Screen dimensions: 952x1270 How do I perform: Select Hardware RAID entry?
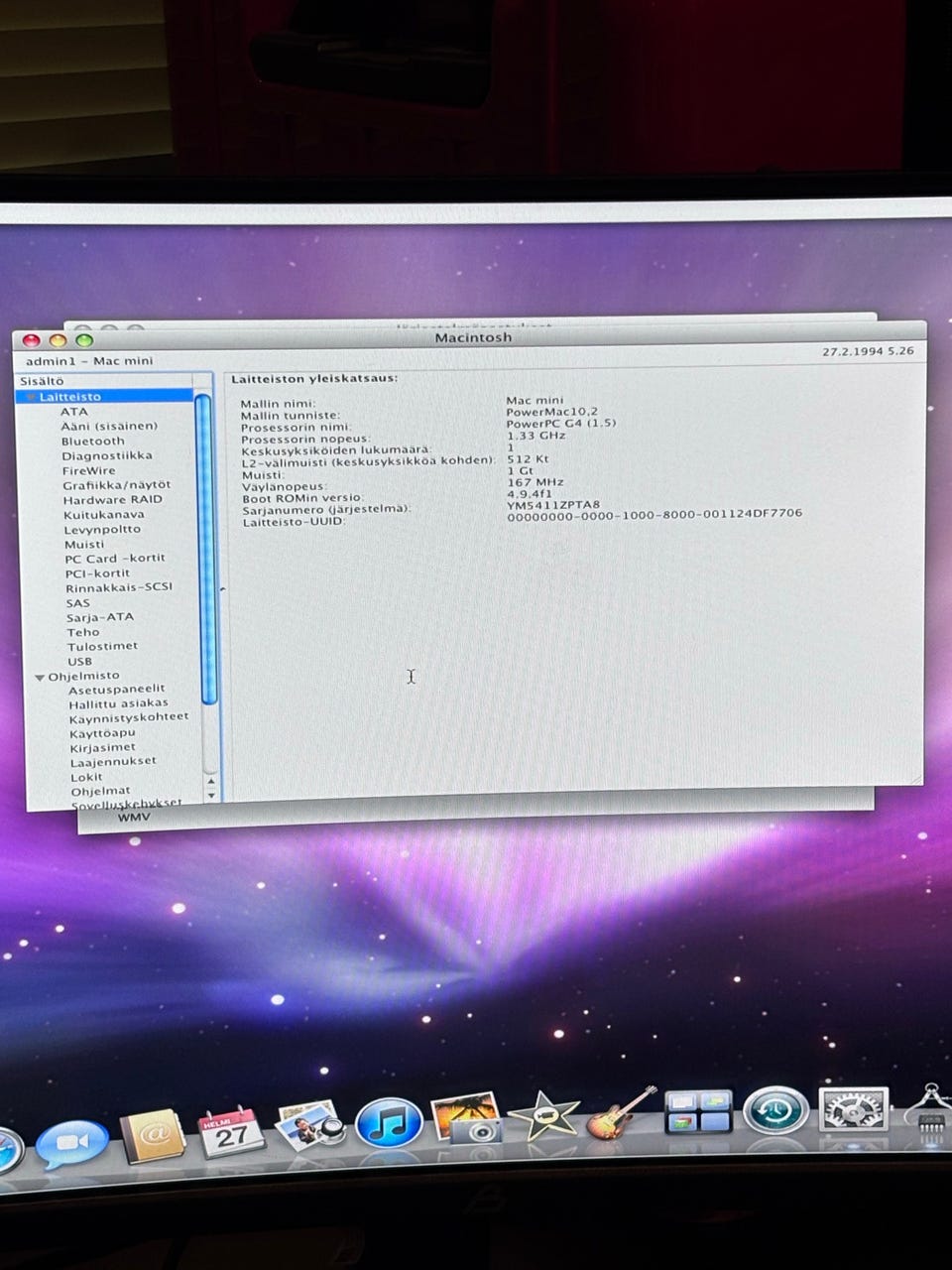point(113,499)
